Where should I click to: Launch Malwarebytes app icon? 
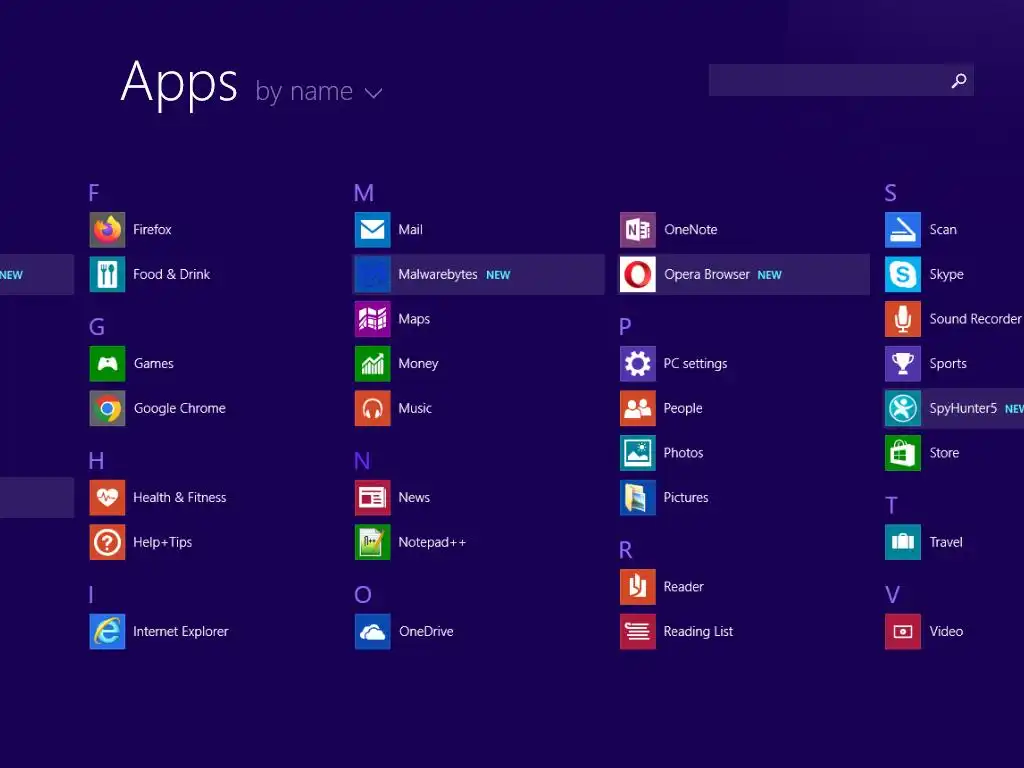click(372, 274)
